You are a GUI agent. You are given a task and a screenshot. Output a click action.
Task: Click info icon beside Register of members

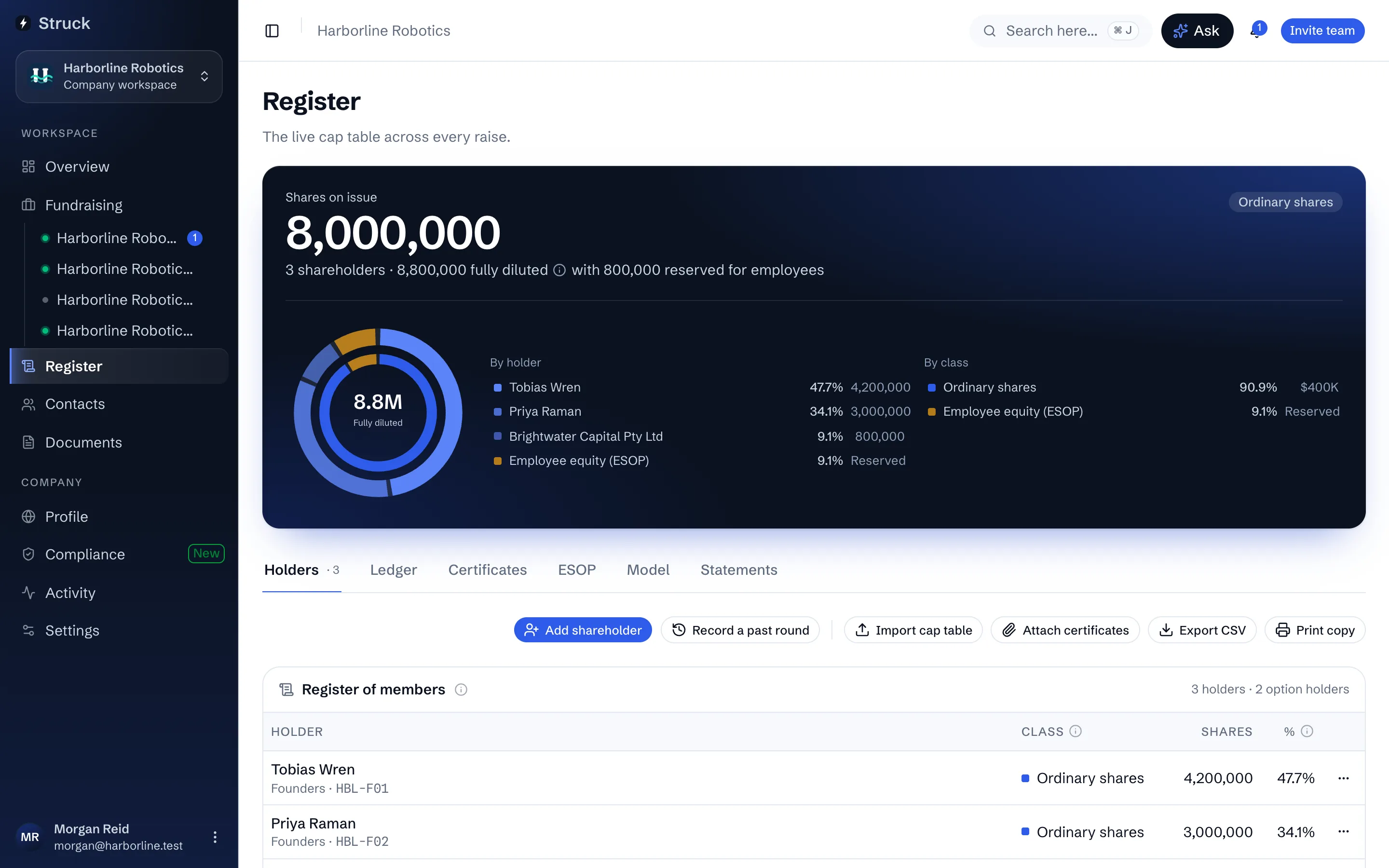(x=461, y=690)
